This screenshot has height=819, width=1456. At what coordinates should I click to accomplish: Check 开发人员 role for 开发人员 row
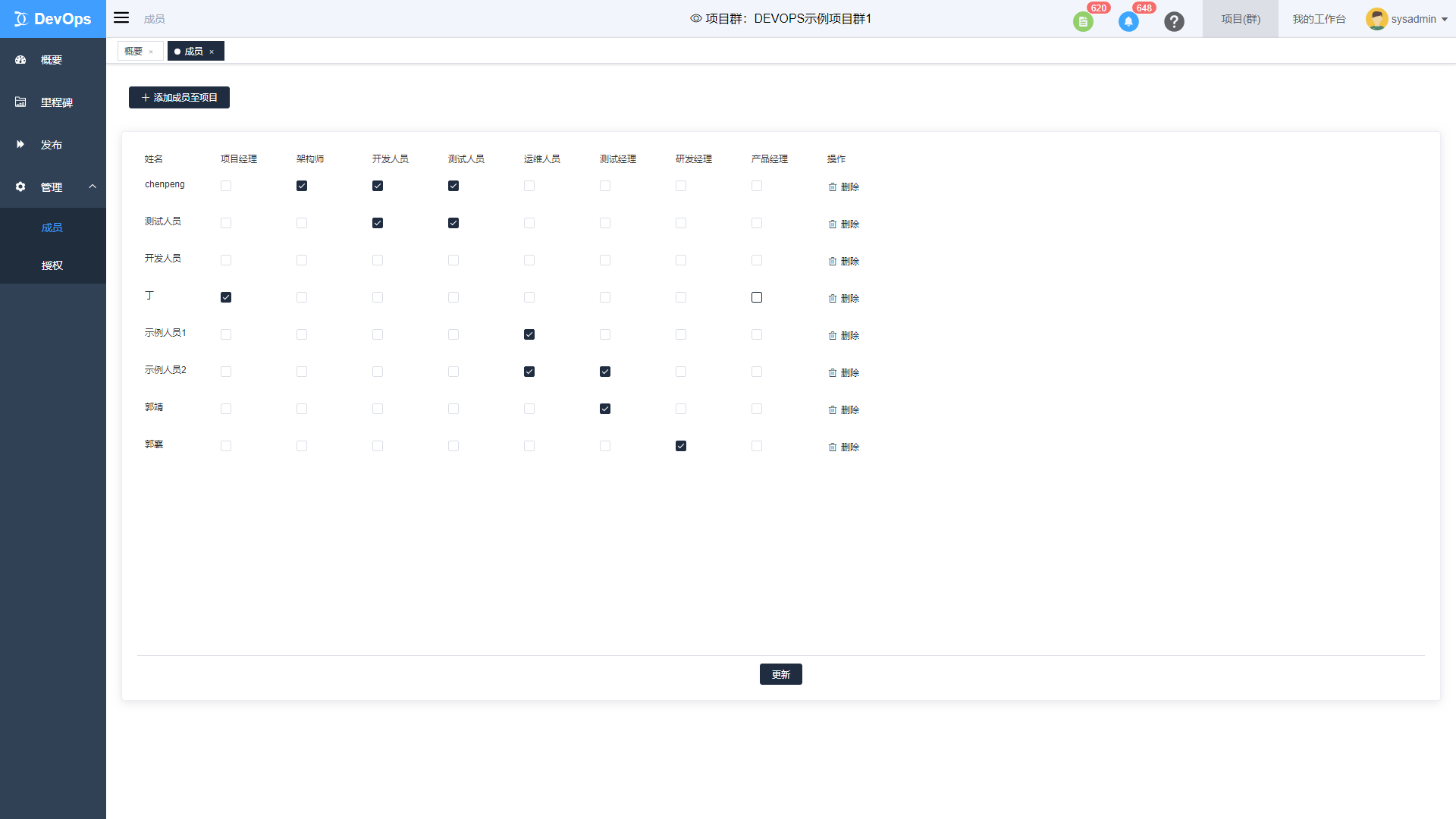pyautogui.click(x=378, y=260)
